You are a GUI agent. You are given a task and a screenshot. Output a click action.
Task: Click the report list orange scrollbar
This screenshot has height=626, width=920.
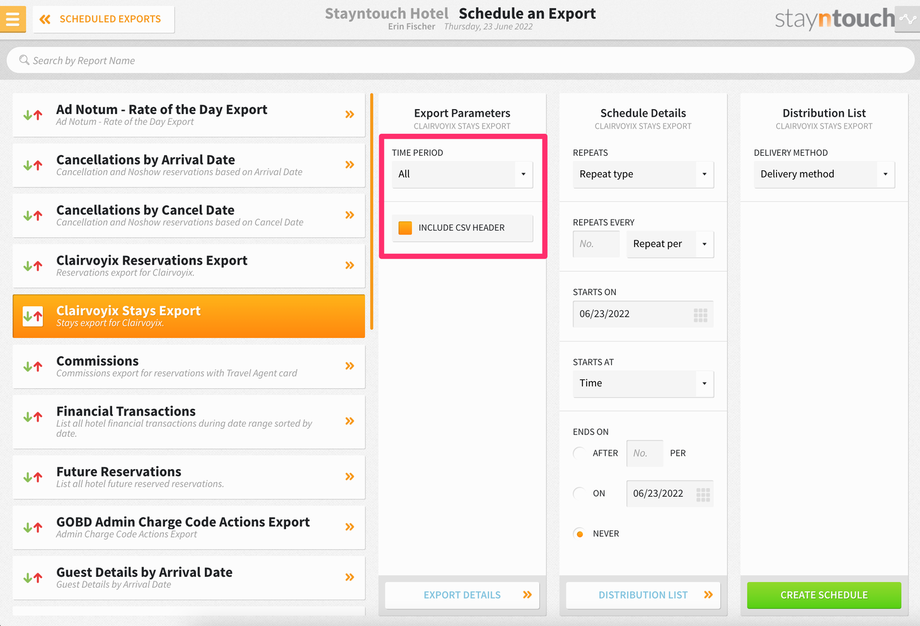[x=371, y=211]
